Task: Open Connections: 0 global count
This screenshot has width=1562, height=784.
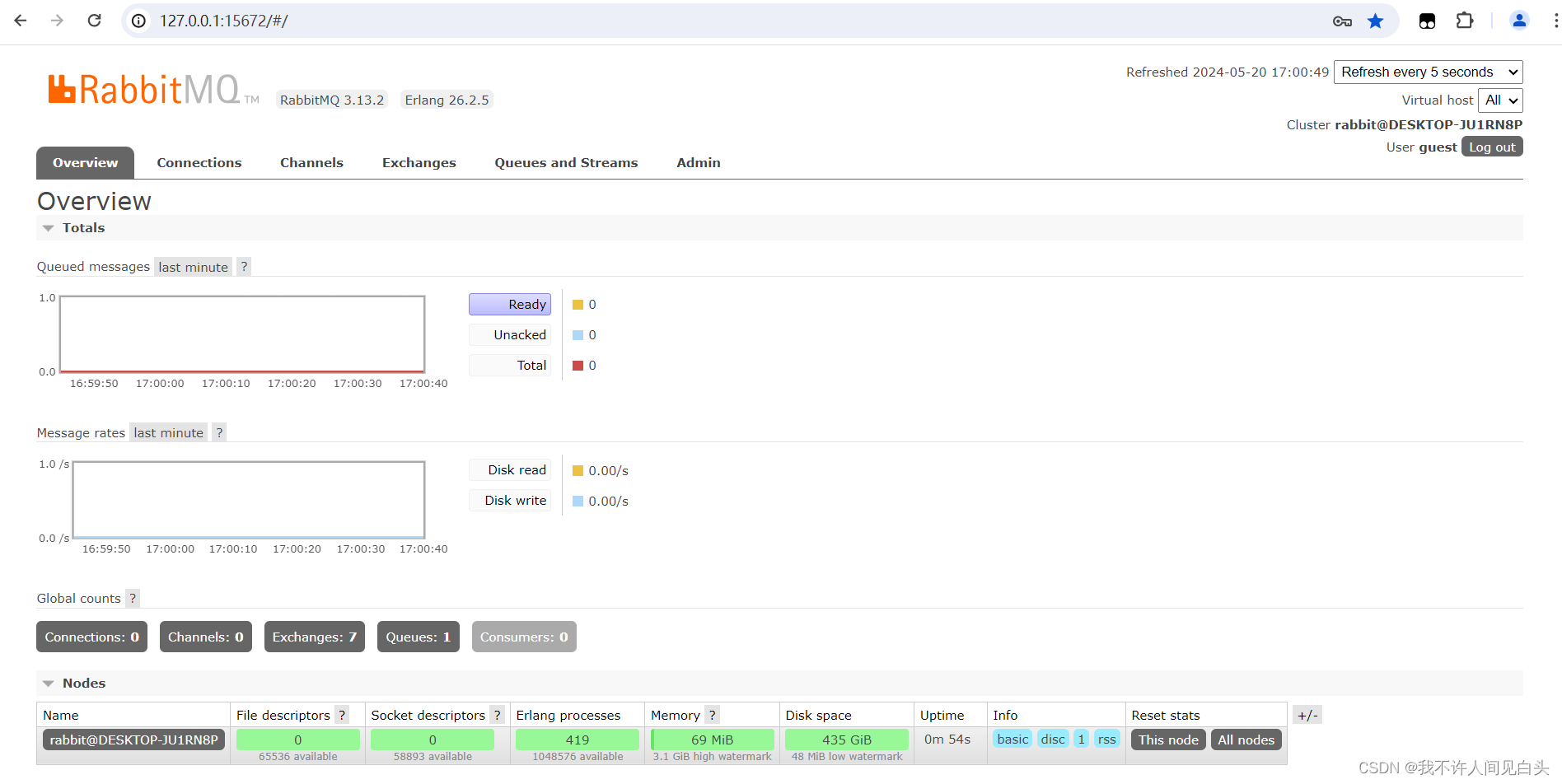Action: [91, 637]
